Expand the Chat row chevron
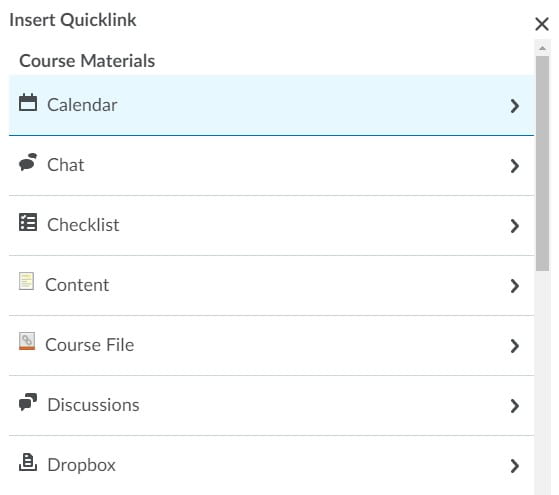559x495 pixels. [514, 166]
